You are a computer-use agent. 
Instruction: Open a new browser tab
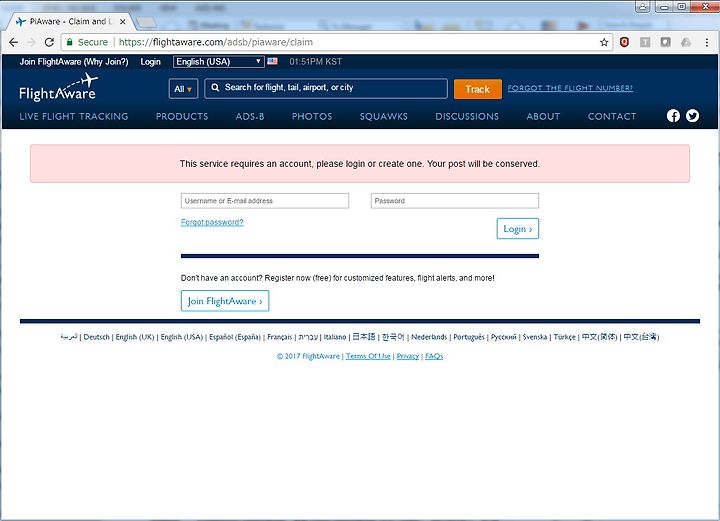(146, 22)
